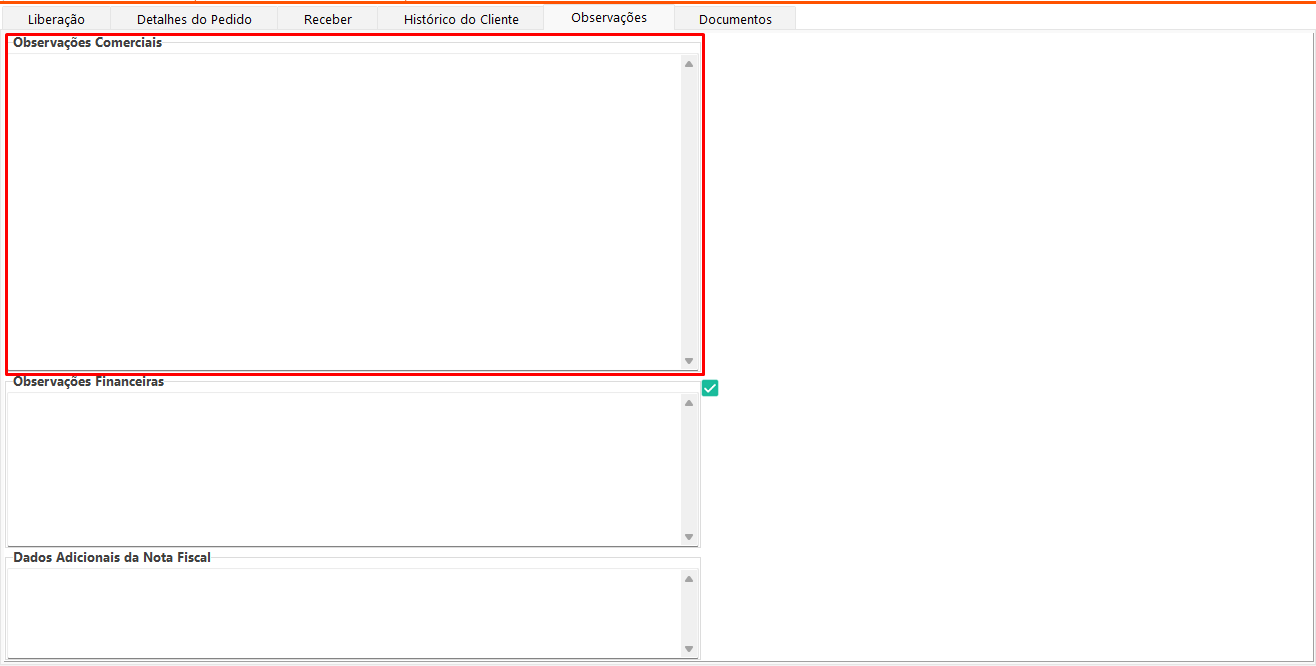Click the Observações Comerciais group label
1316x666 pixels.
87,43
